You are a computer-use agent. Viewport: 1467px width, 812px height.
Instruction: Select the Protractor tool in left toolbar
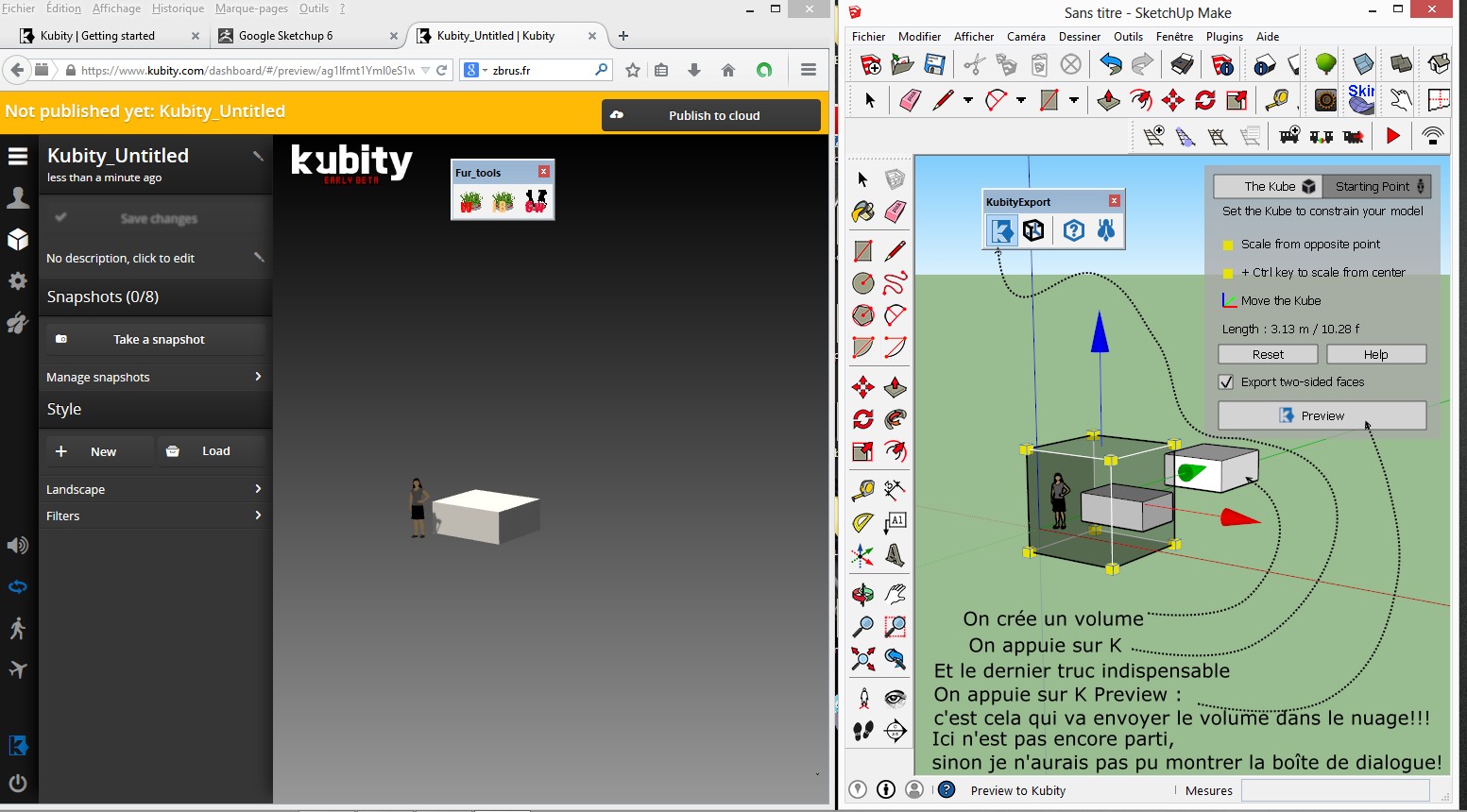pyautogui.click(x=862, y=522)
